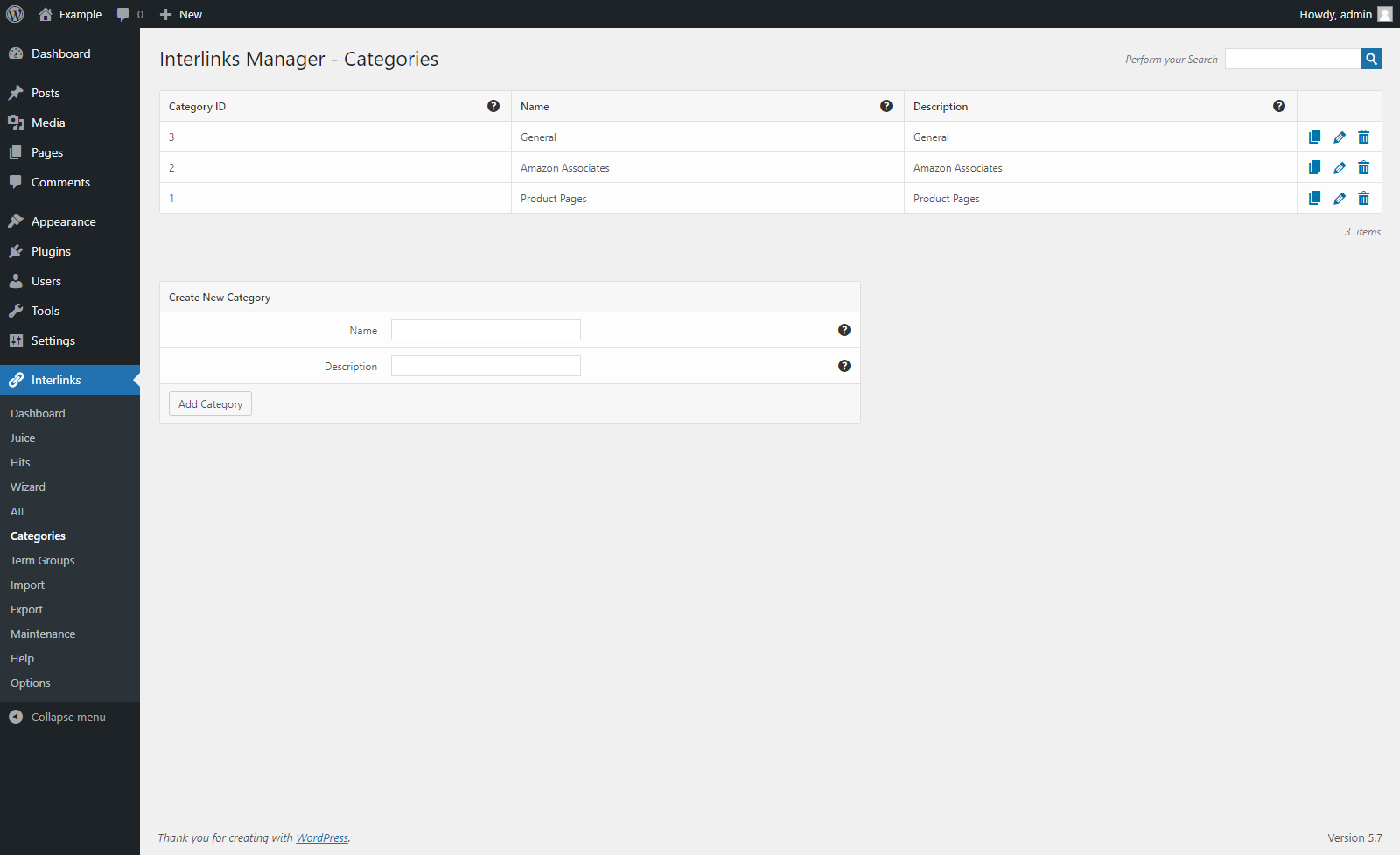Click the WordPress logo in admin bar
1400x855 pixels.
pos(14,14)
